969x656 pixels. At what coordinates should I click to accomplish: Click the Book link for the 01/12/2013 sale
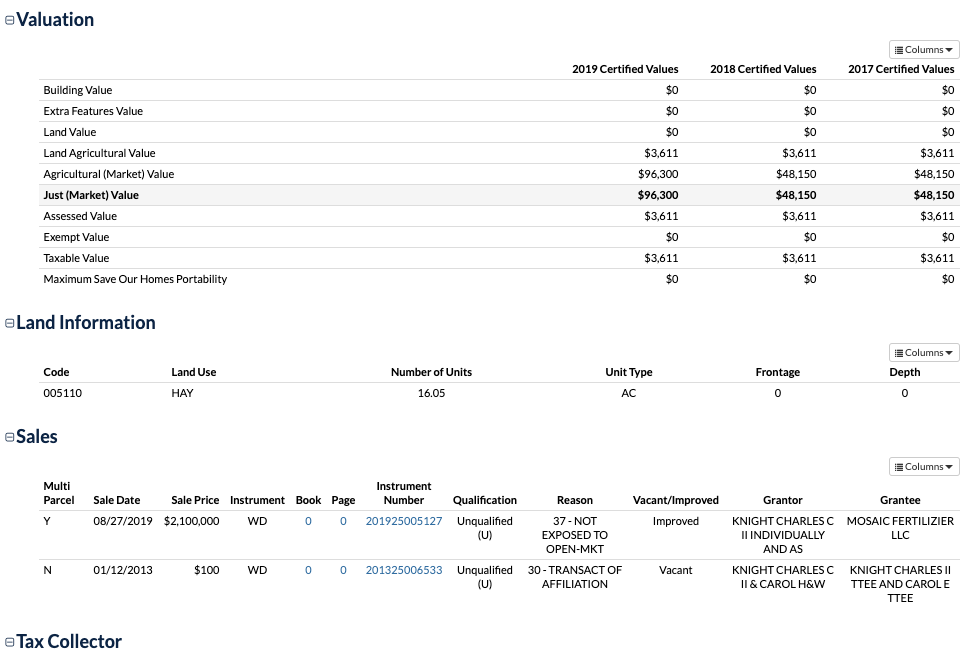tap(308, 570)
